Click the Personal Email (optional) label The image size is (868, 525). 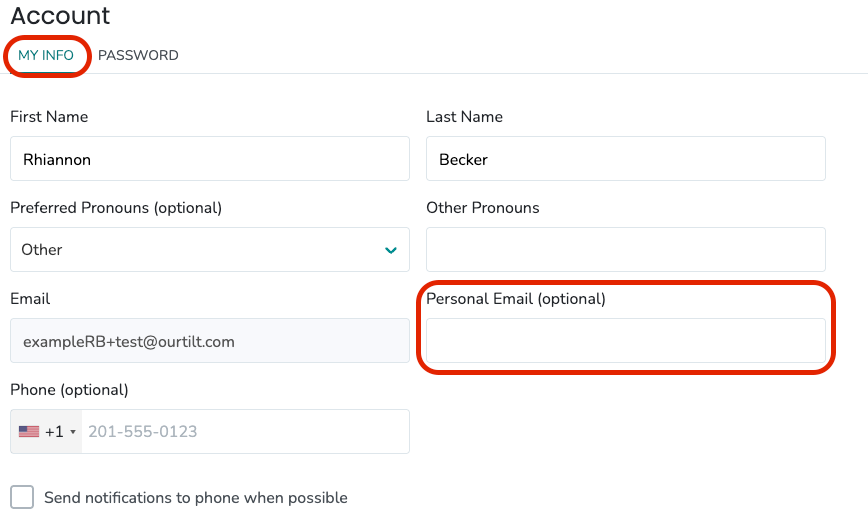tap(516, 299)
